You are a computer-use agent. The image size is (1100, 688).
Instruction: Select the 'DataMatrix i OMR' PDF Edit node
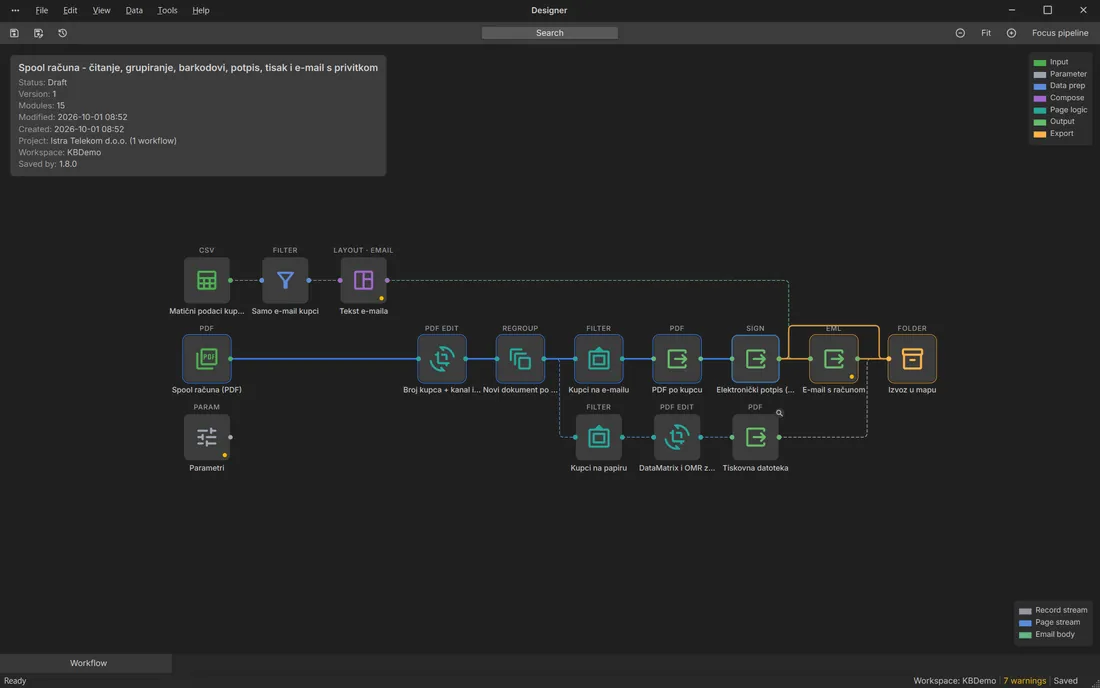[676, 437]
